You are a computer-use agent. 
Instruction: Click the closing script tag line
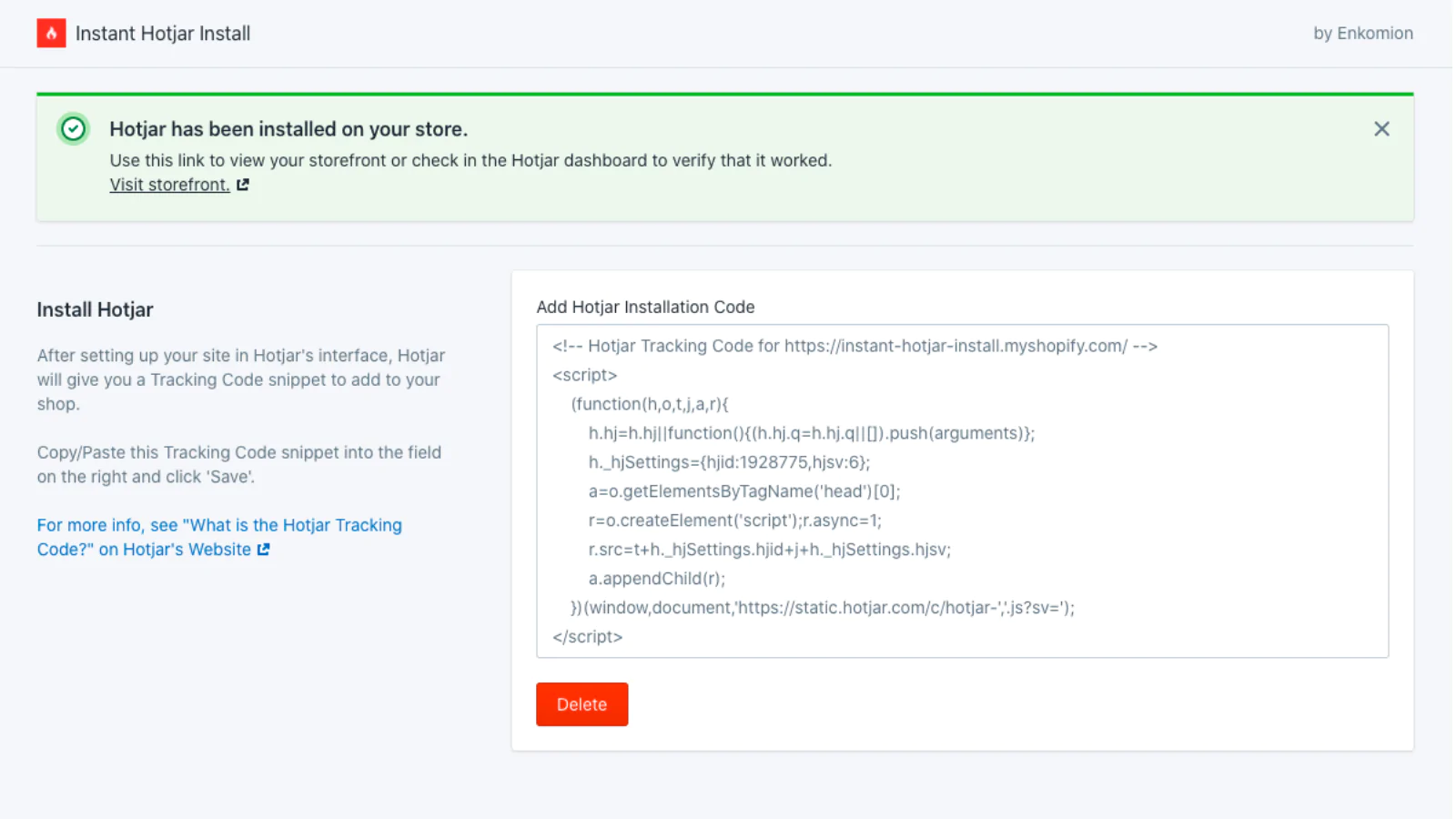[x=587, y=637]
